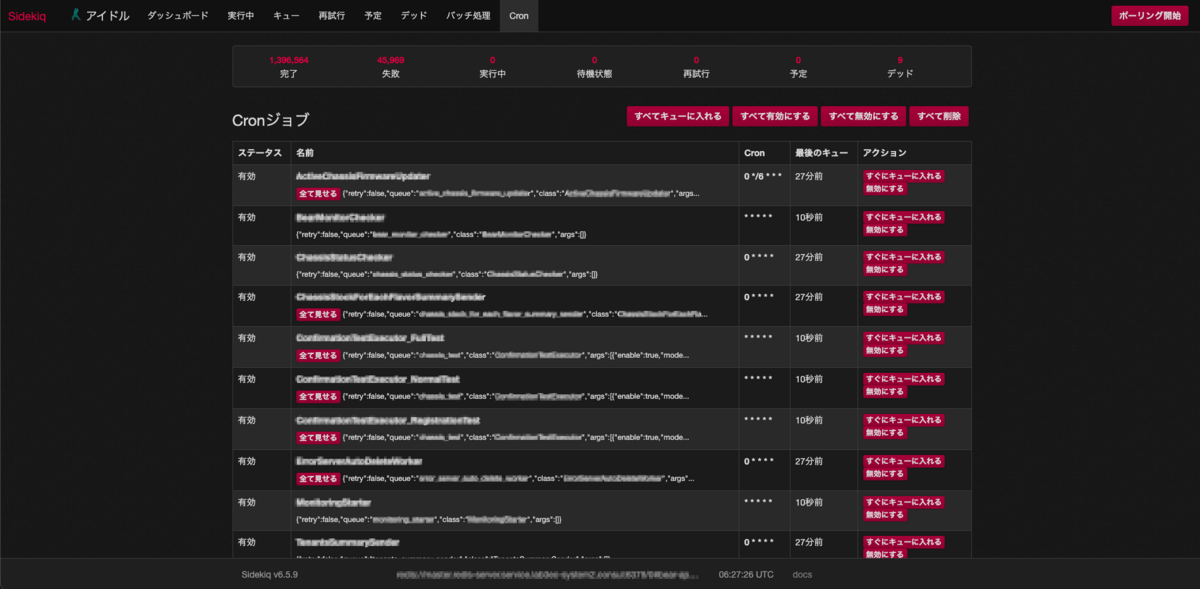This screenshot has height=589, width=1200.
Task: Disable ErrorServerAutoDeleteWorker with 無効にする
Action: click(x=885, y=474)
